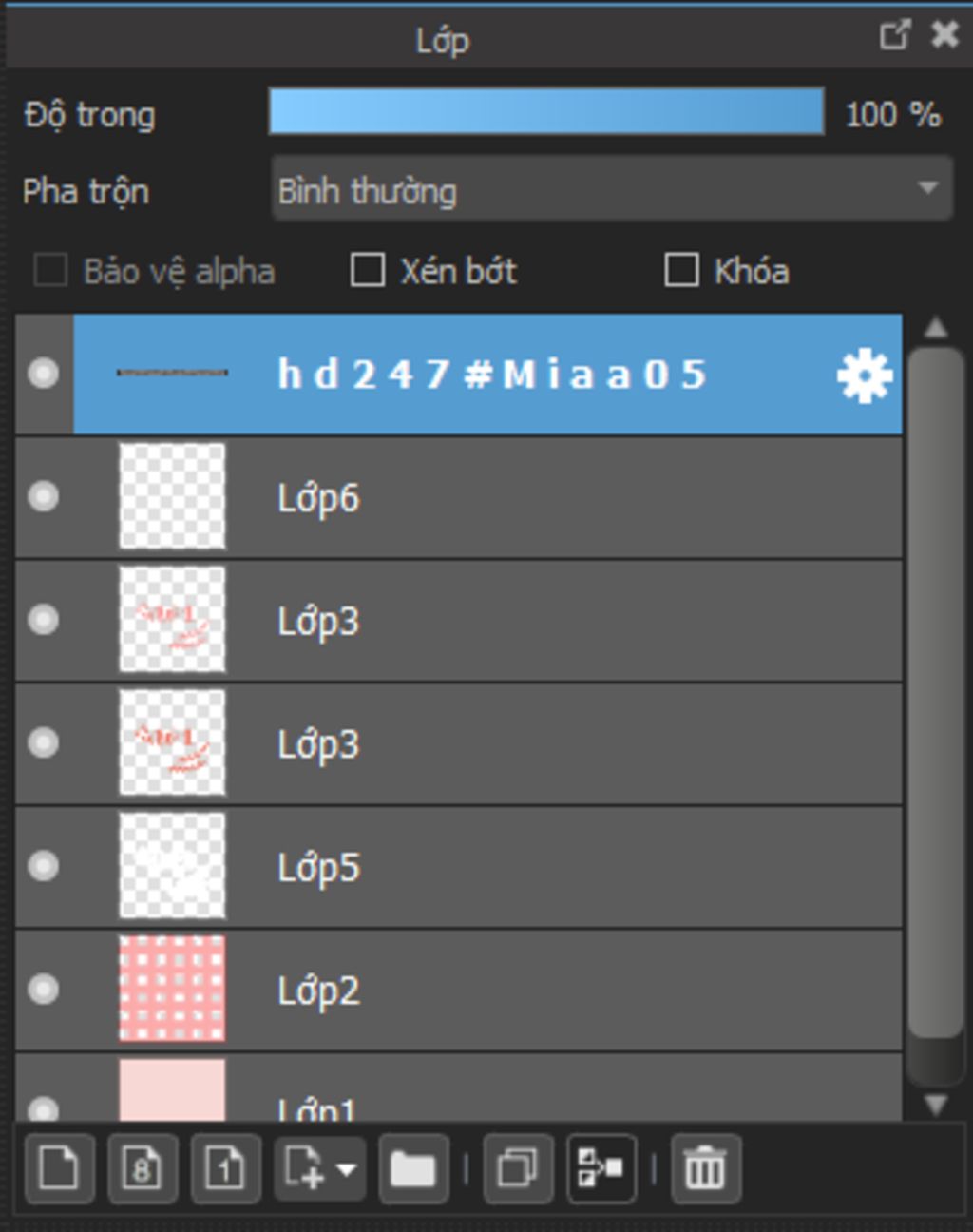
Task: Create a new layer folder
Action: [412, 1168]
